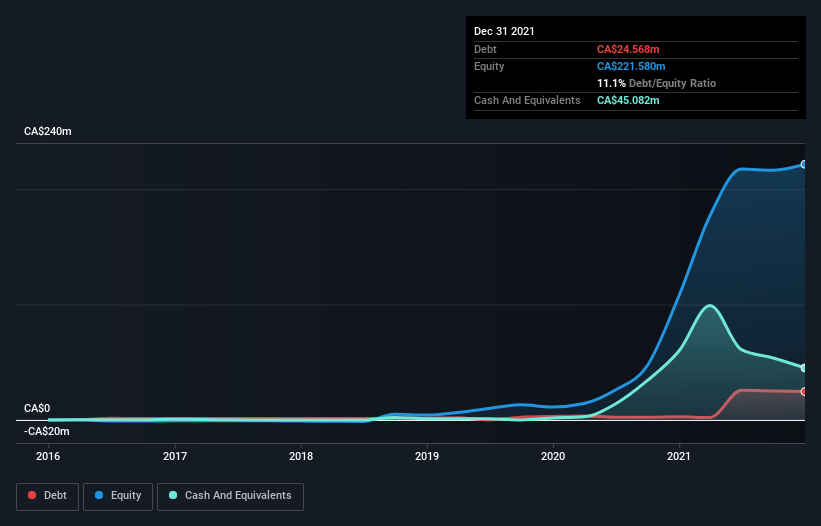Click the teal Cash end-point marker

click(804, 368)
